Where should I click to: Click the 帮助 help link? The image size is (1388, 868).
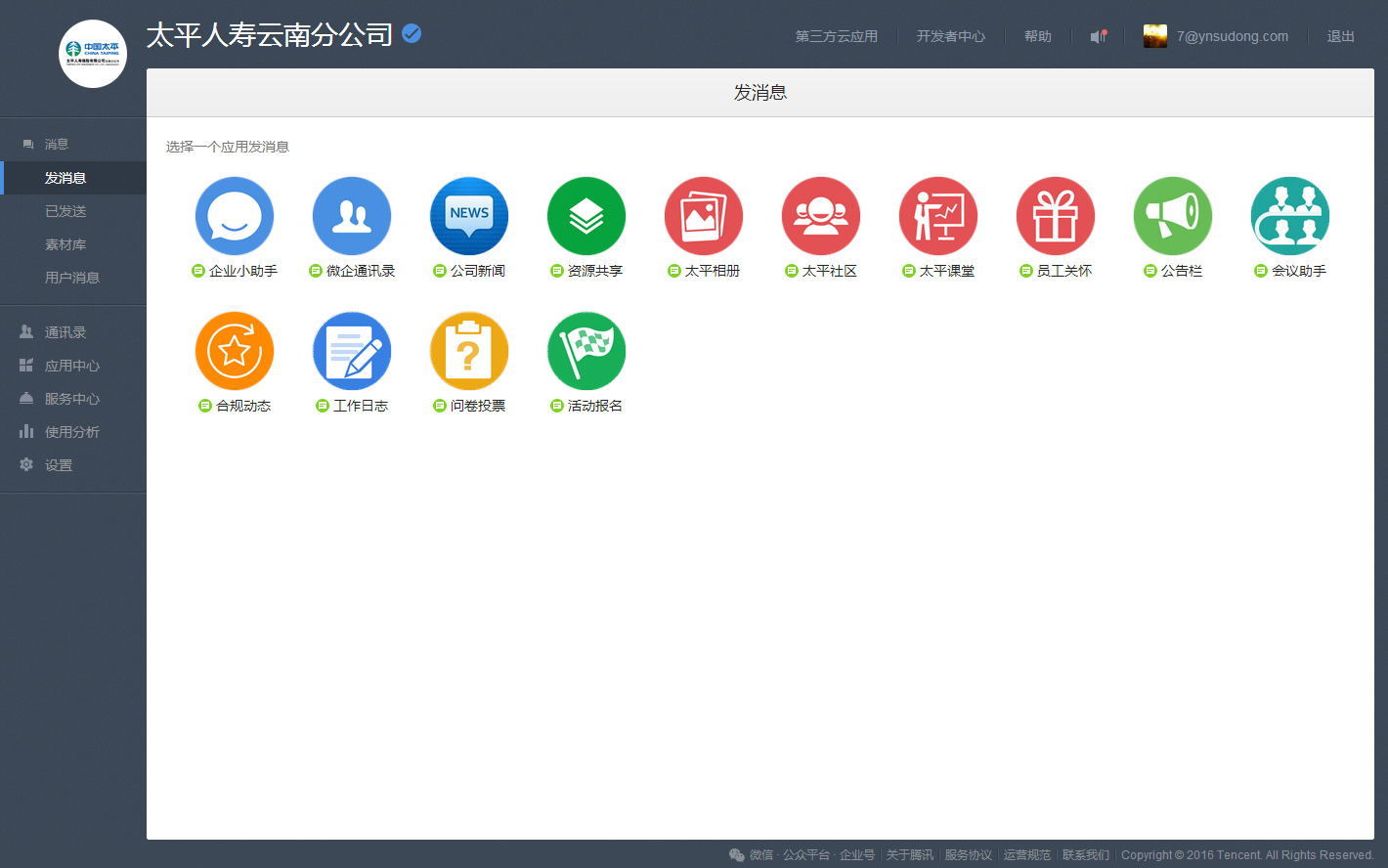point(1038,36)
